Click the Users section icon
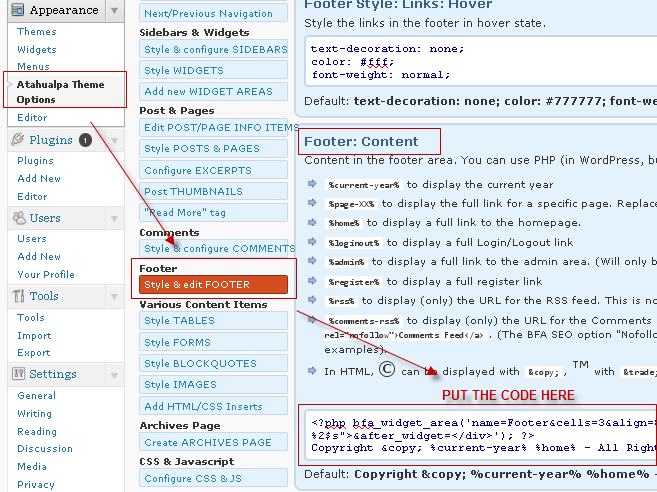This screenshot has width=657, height=492. [x=16, y=218]
